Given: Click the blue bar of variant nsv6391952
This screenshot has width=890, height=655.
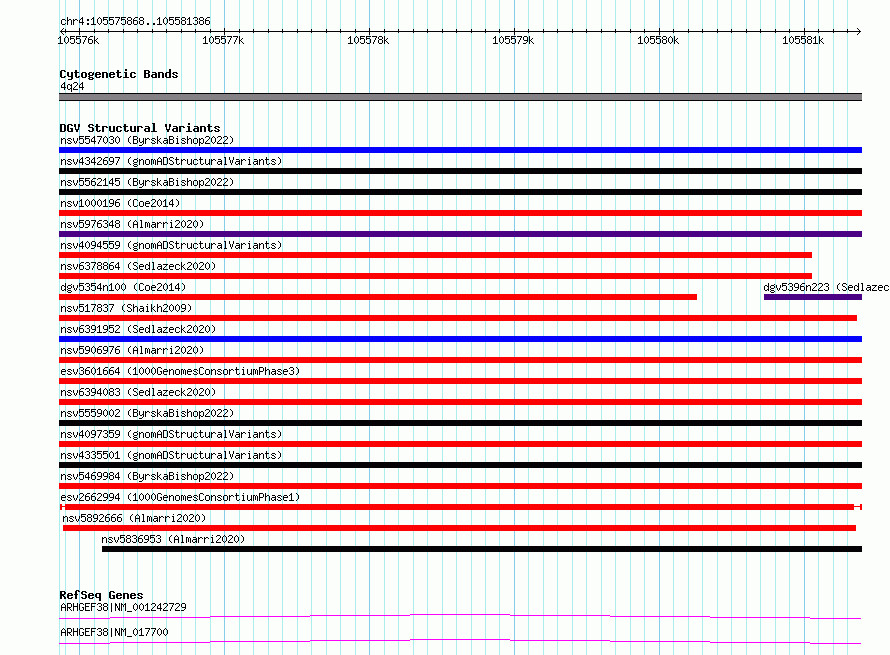Looking at the screenshot, I should (460, 339).
